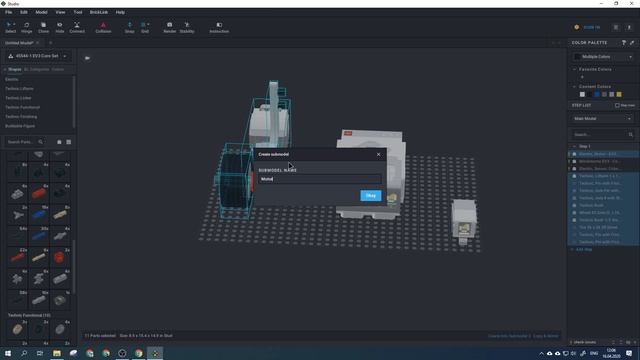Open the Windows Start menu
Viewport: 640px width, 360px height.
click(x=8, y=353)
